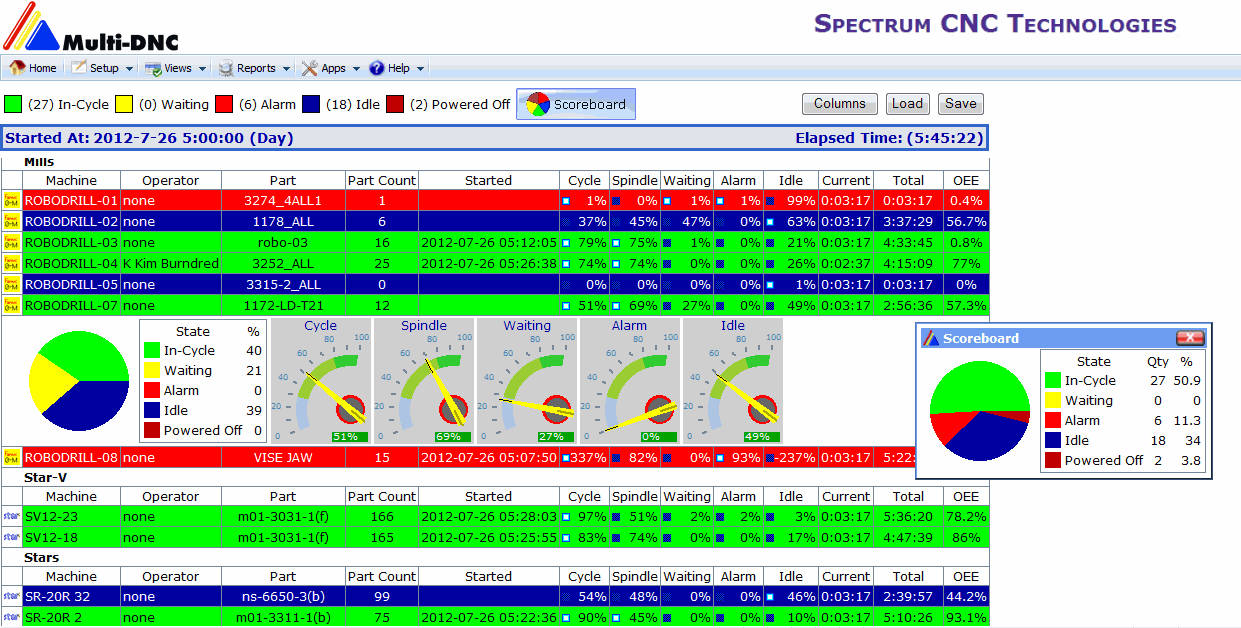Click the Fanuc icon beside ROBODRILL-08

point(11,458)
